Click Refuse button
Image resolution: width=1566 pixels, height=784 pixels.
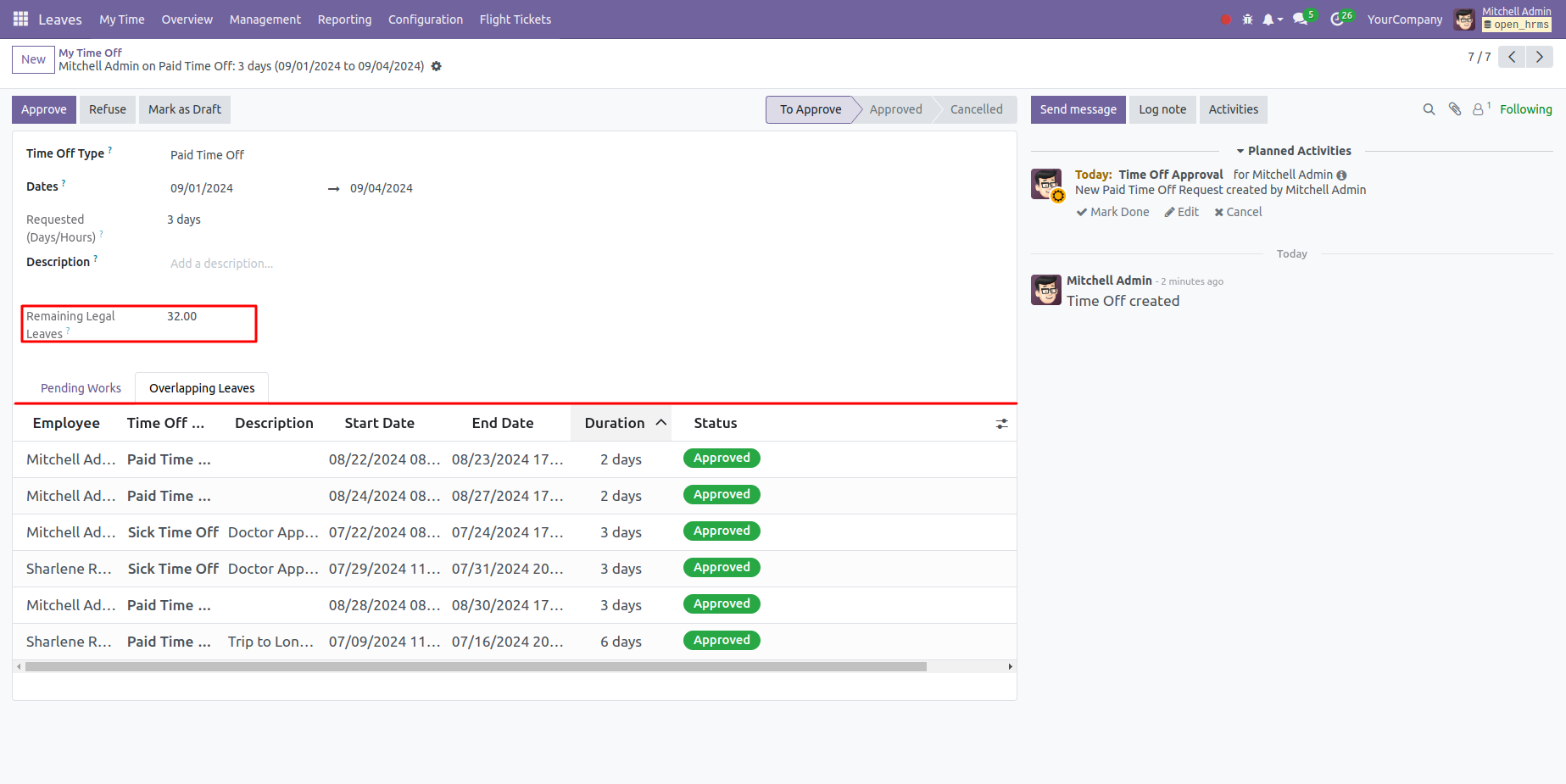(108, 109)
